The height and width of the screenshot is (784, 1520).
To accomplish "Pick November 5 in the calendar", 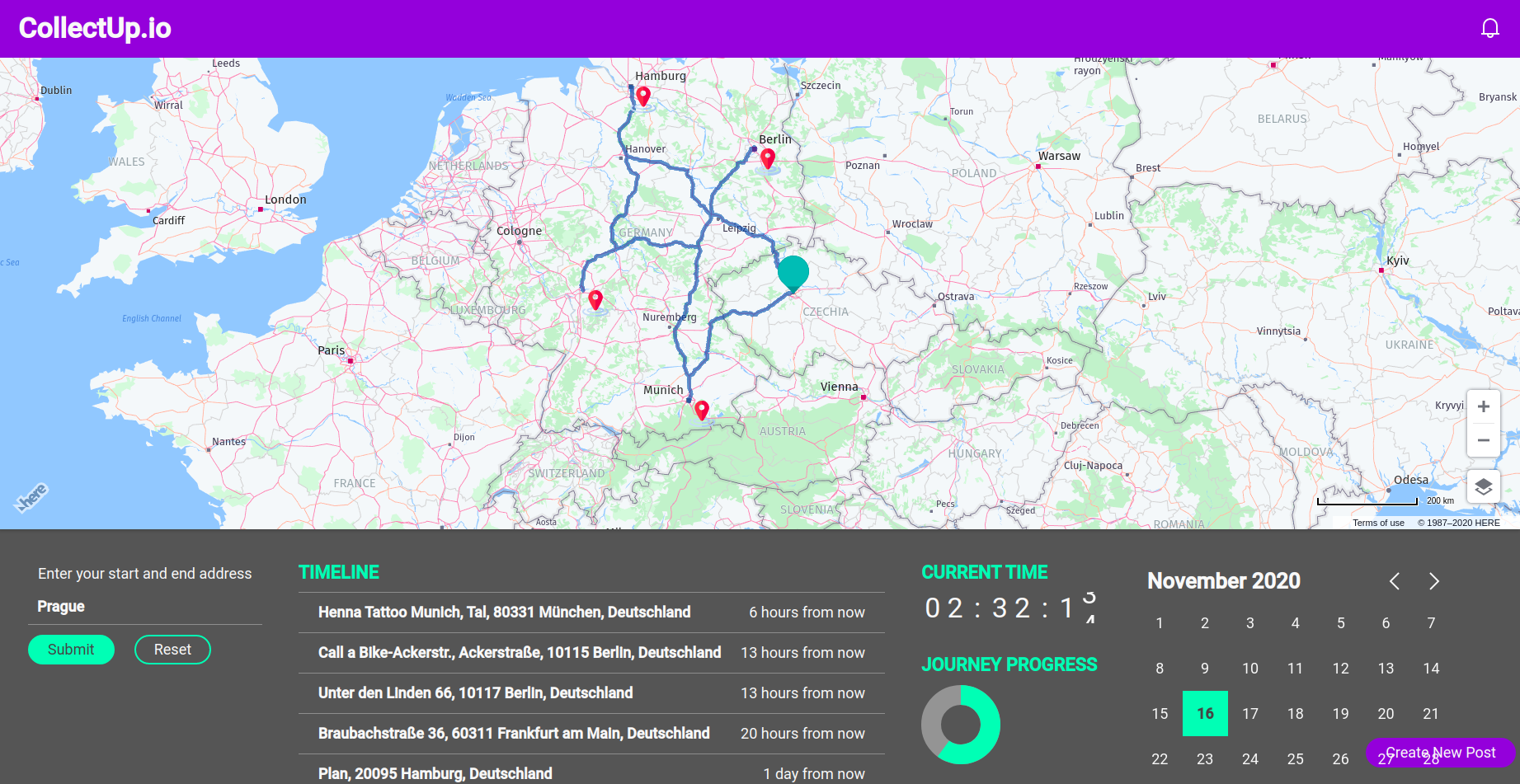I will pos(1341,623).
